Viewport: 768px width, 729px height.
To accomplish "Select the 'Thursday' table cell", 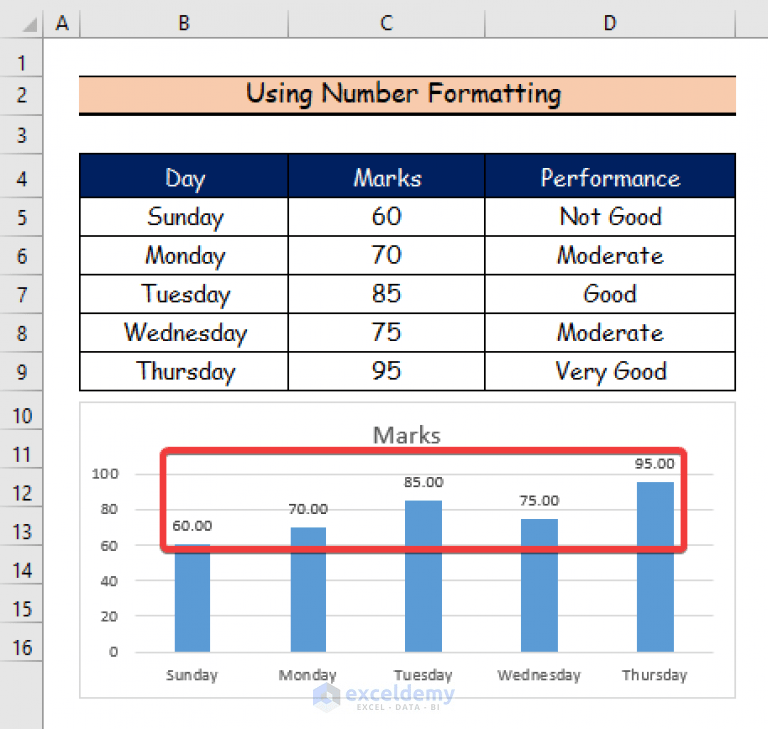I will click(x=184, y=371).
